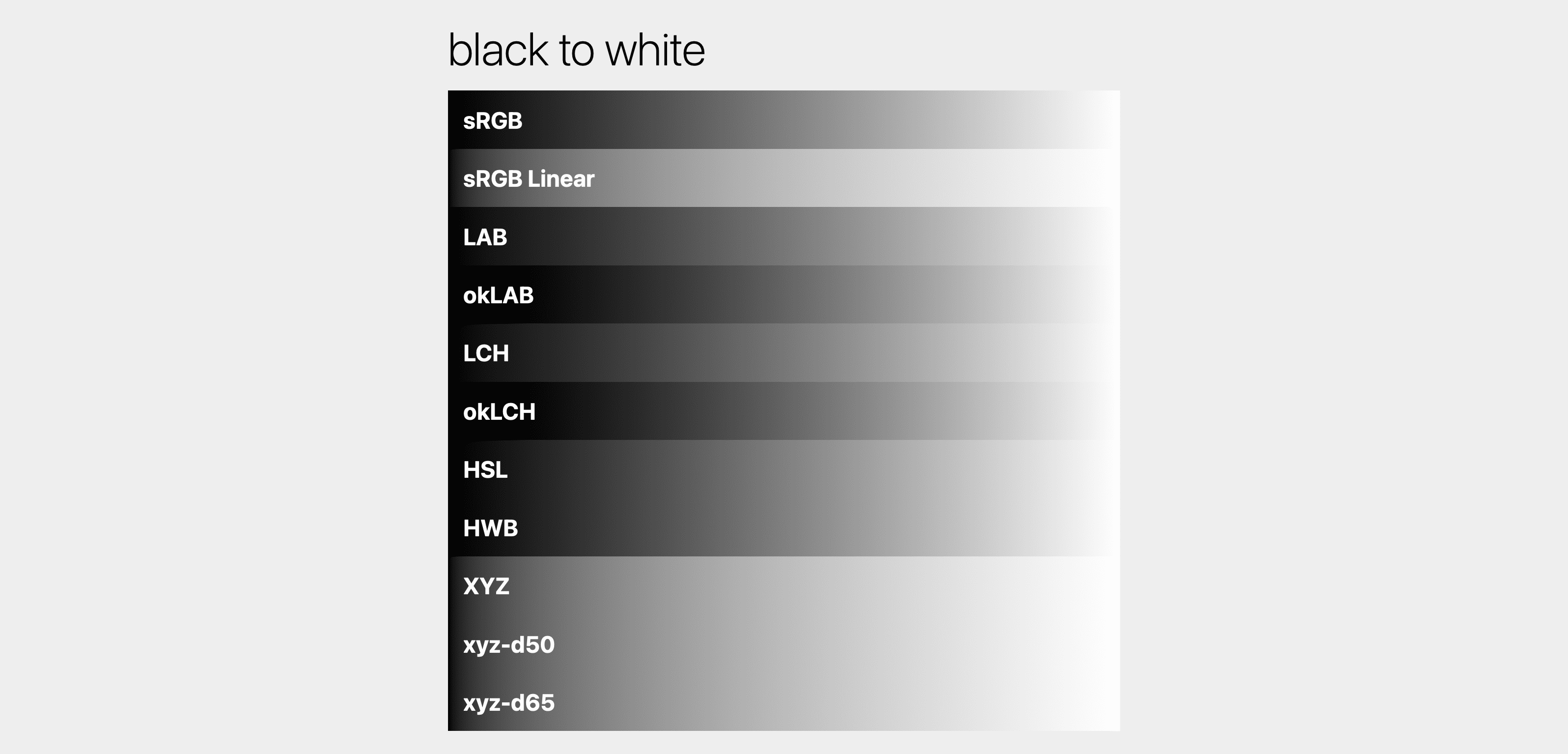Select the okLAB gradient row
The width and height of the screenshot is (1568, 754).
tap(784, 294)
